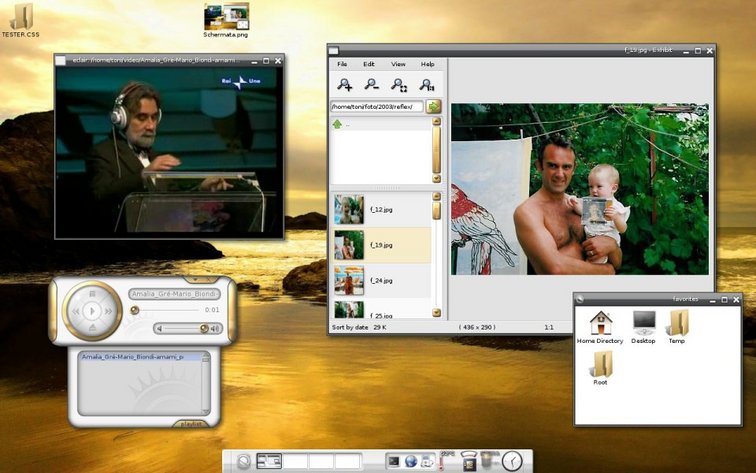The width and height of the screenshot is (756, 473).
Task: Click the green up-folder arrow in the Exhibit directory list
Action: tap(337, 124)
